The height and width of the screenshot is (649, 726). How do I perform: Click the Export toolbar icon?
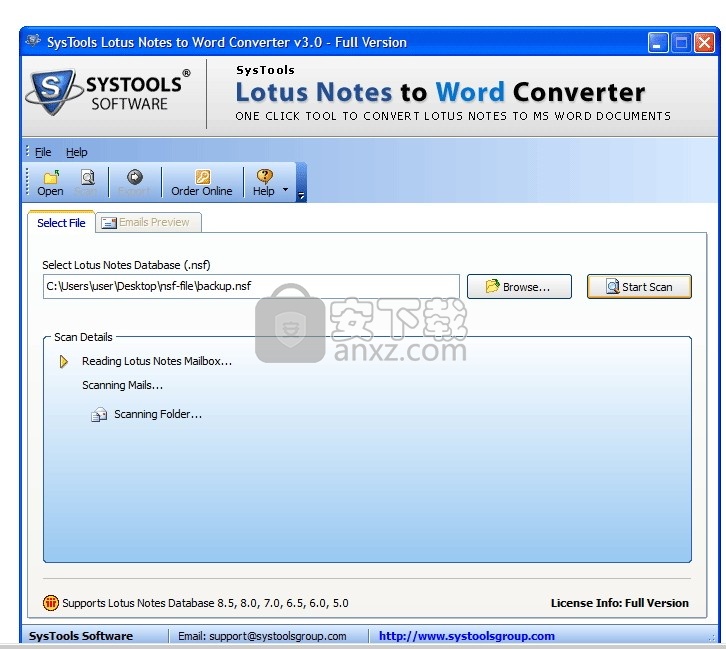click(x=135, y=177)
